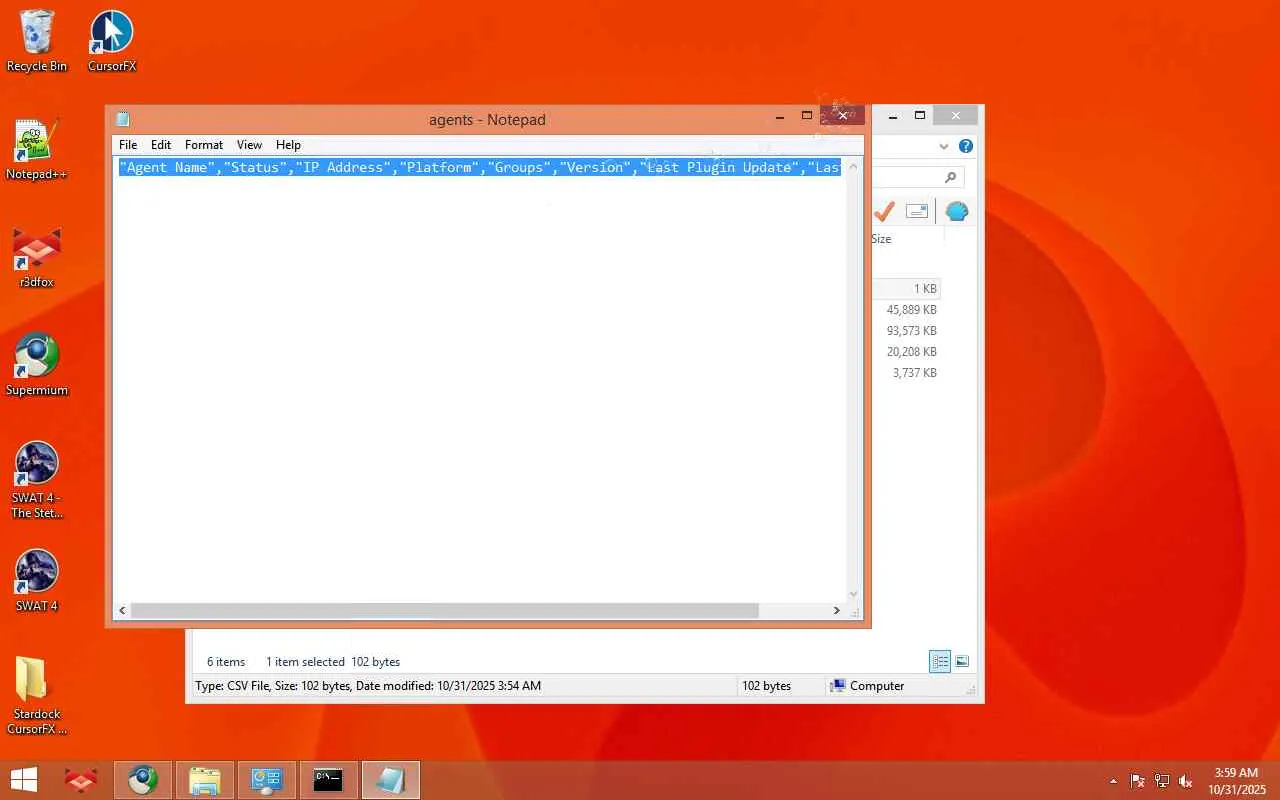Image resolution: width=1280 pixels, height=800 pixels.
Task: Switch Explorer to Details view
Action: coord(940,661)
